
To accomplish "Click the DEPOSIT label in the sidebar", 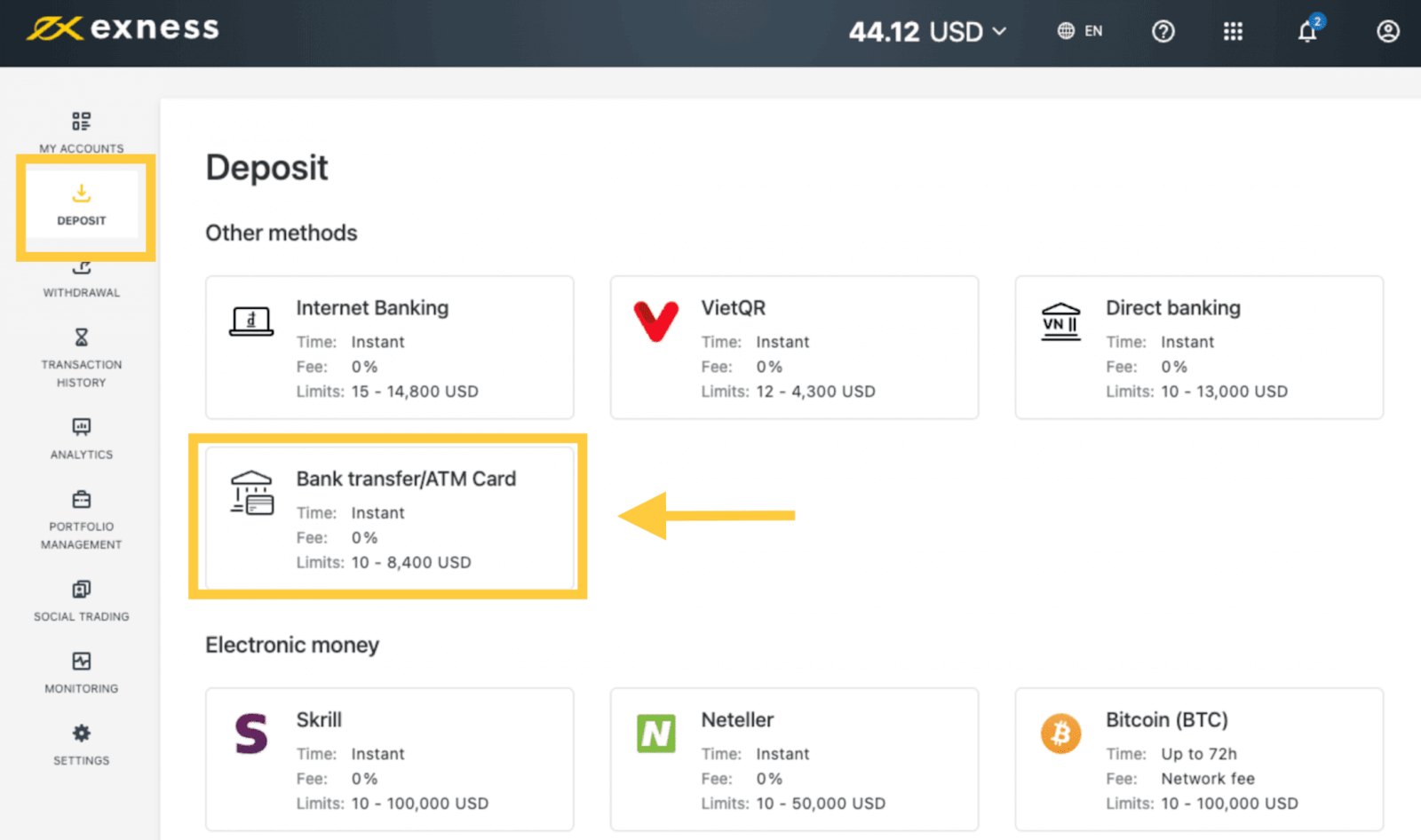I will (82, 220).
